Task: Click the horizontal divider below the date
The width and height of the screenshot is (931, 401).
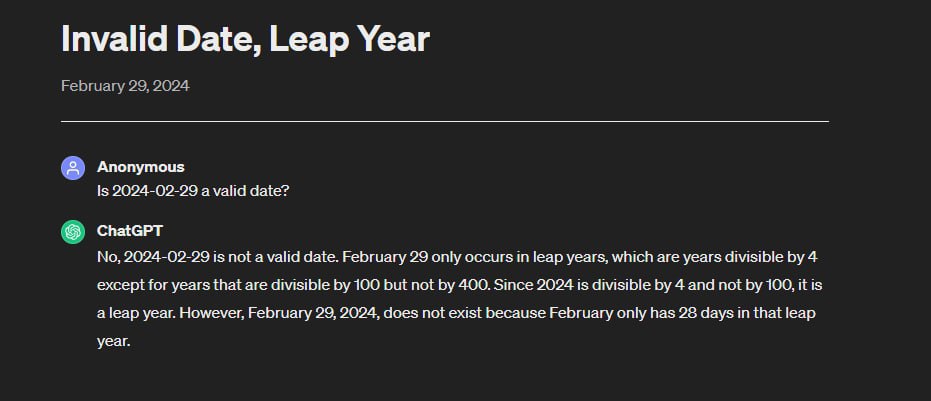Action: coord(444,121)
